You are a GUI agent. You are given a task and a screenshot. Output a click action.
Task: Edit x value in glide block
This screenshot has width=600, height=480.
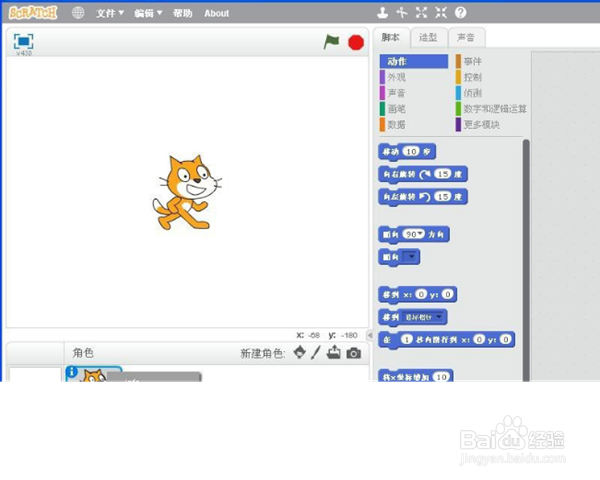[x=479, y=339]
